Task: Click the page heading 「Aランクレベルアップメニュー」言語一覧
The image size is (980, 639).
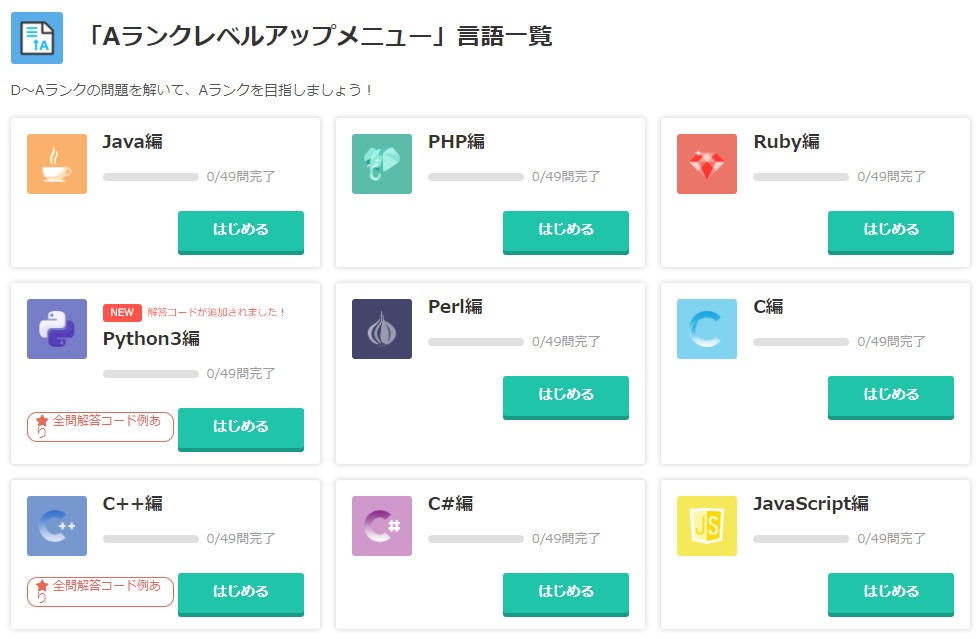Action: pyautogui.click(x=319, y=36)
